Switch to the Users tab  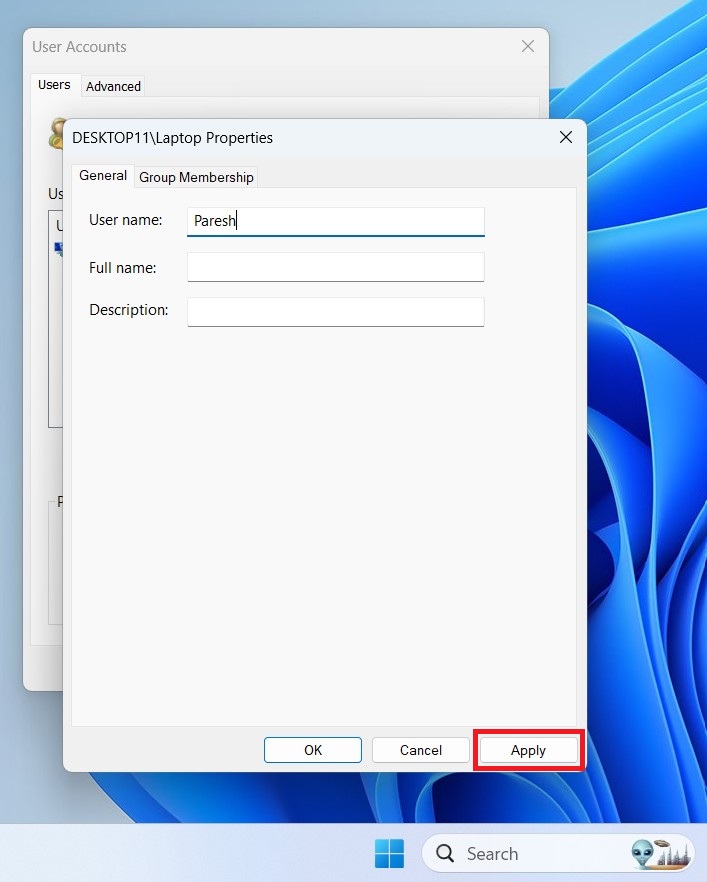54,85
